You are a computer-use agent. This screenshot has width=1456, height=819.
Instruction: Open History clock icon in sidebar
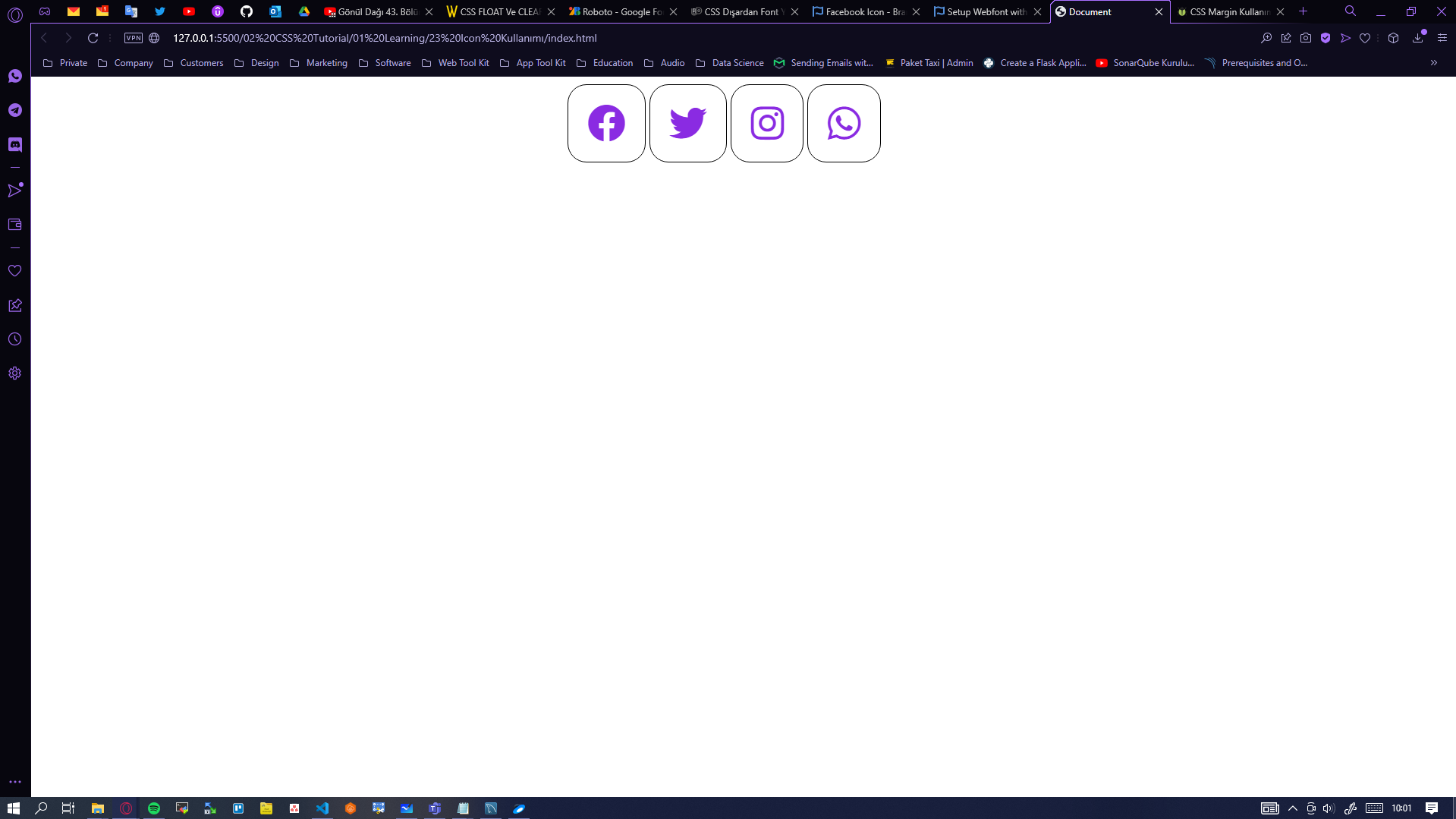point(15,339)
